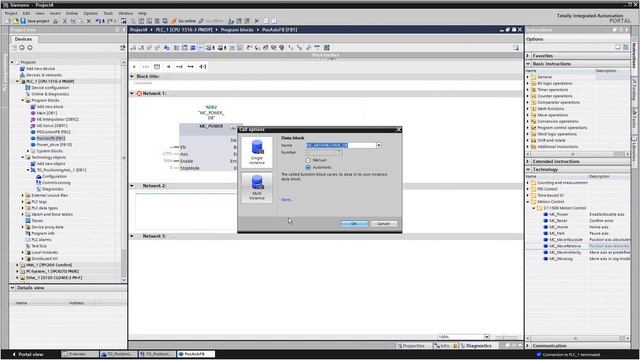This screenshot has height=360, width=640.
Task: Expand the PLC tags folder
Action: [x=23, y=202]
